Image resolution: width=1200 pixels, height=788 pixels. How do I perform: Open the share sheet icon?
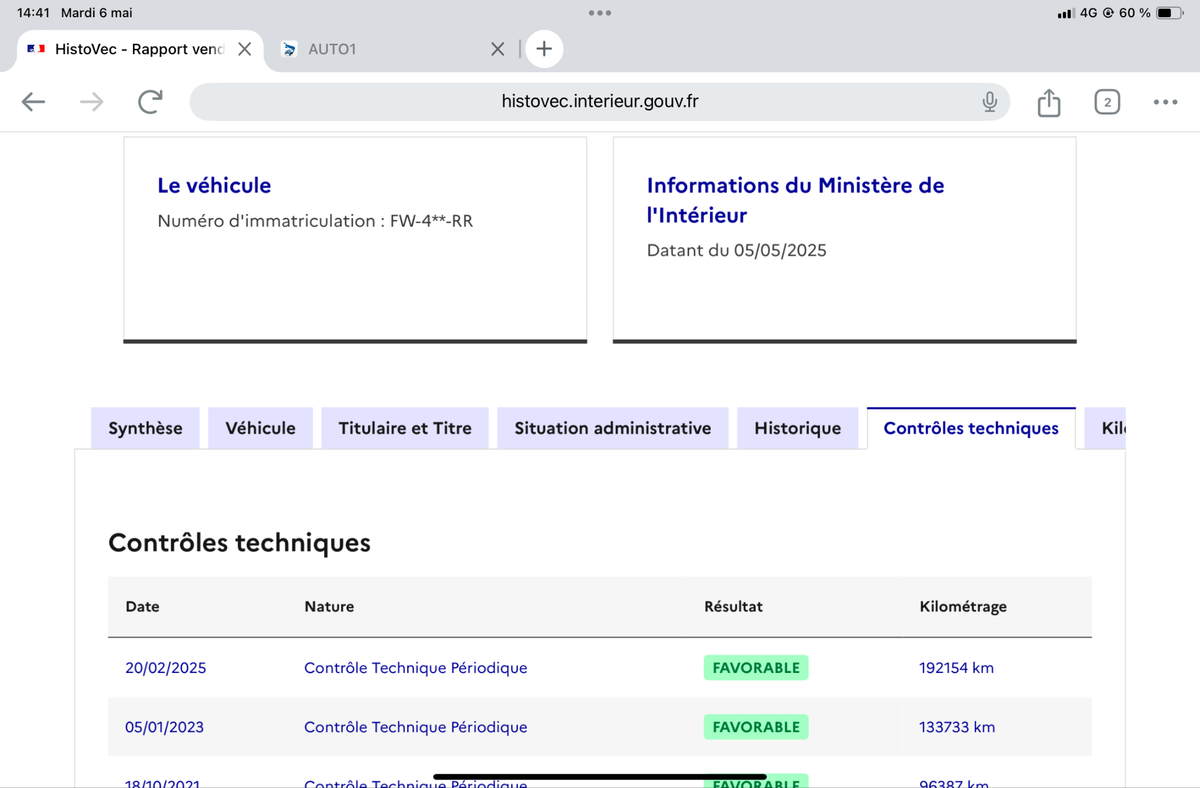click(1048, 102)
